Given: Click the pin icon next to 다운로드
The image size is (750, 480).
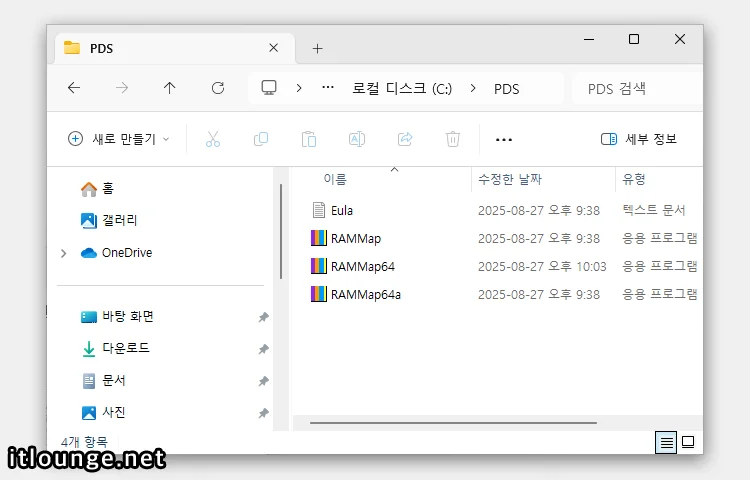Looking at the screenshot, I should click(x=264, y=349).
